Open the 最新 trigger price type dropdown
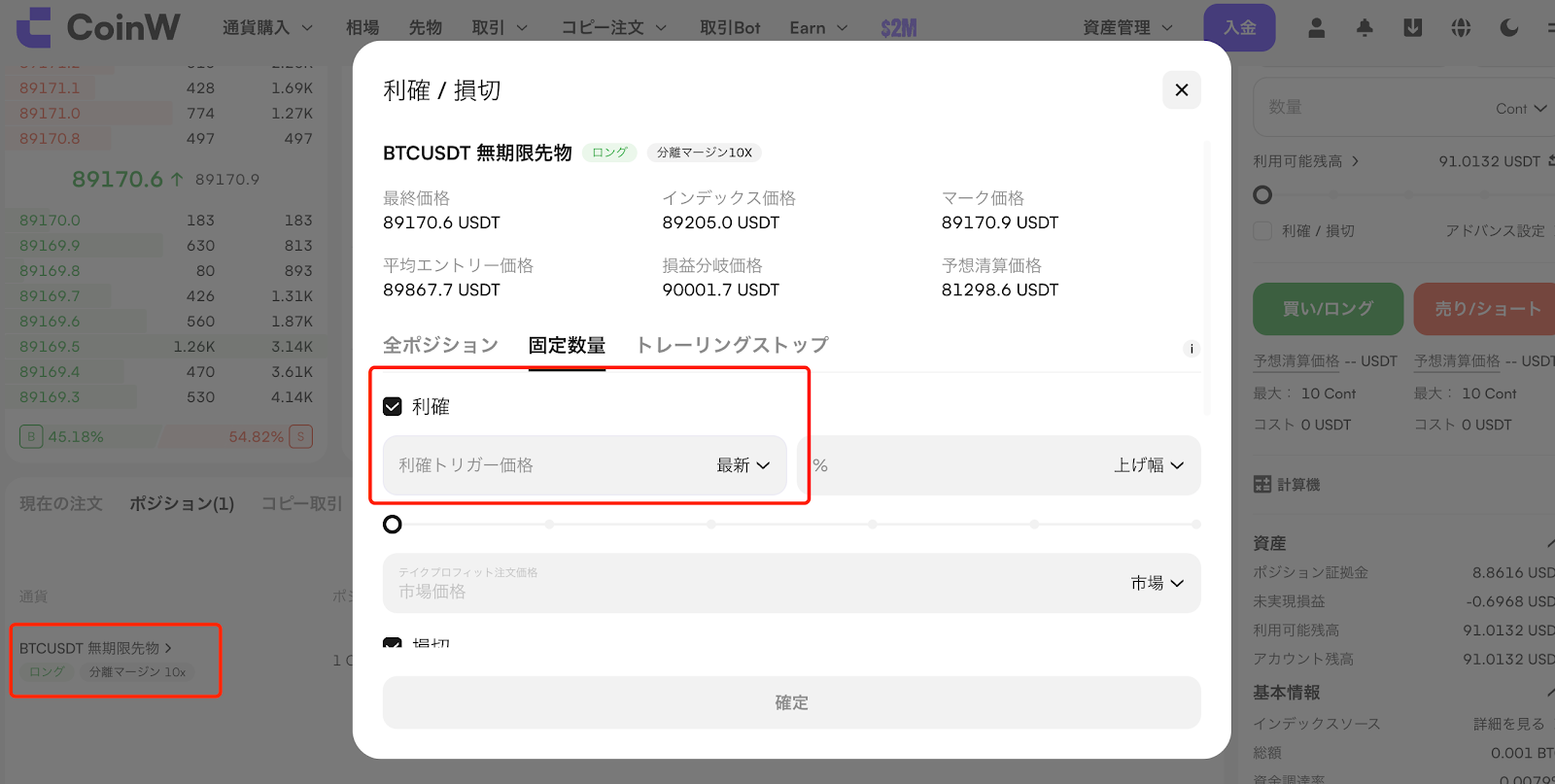This screenshot has height=784, width=1555. (743, 466)
